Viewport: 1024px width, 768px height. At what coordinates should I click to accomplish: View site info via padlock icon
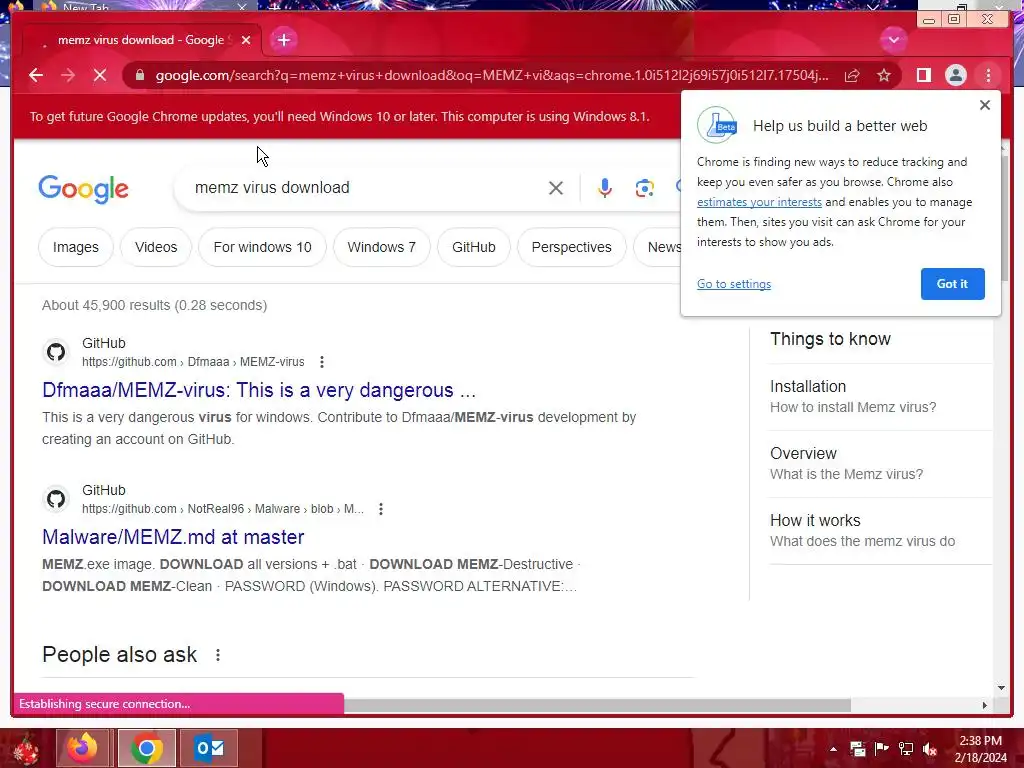(x=140, y=75)
